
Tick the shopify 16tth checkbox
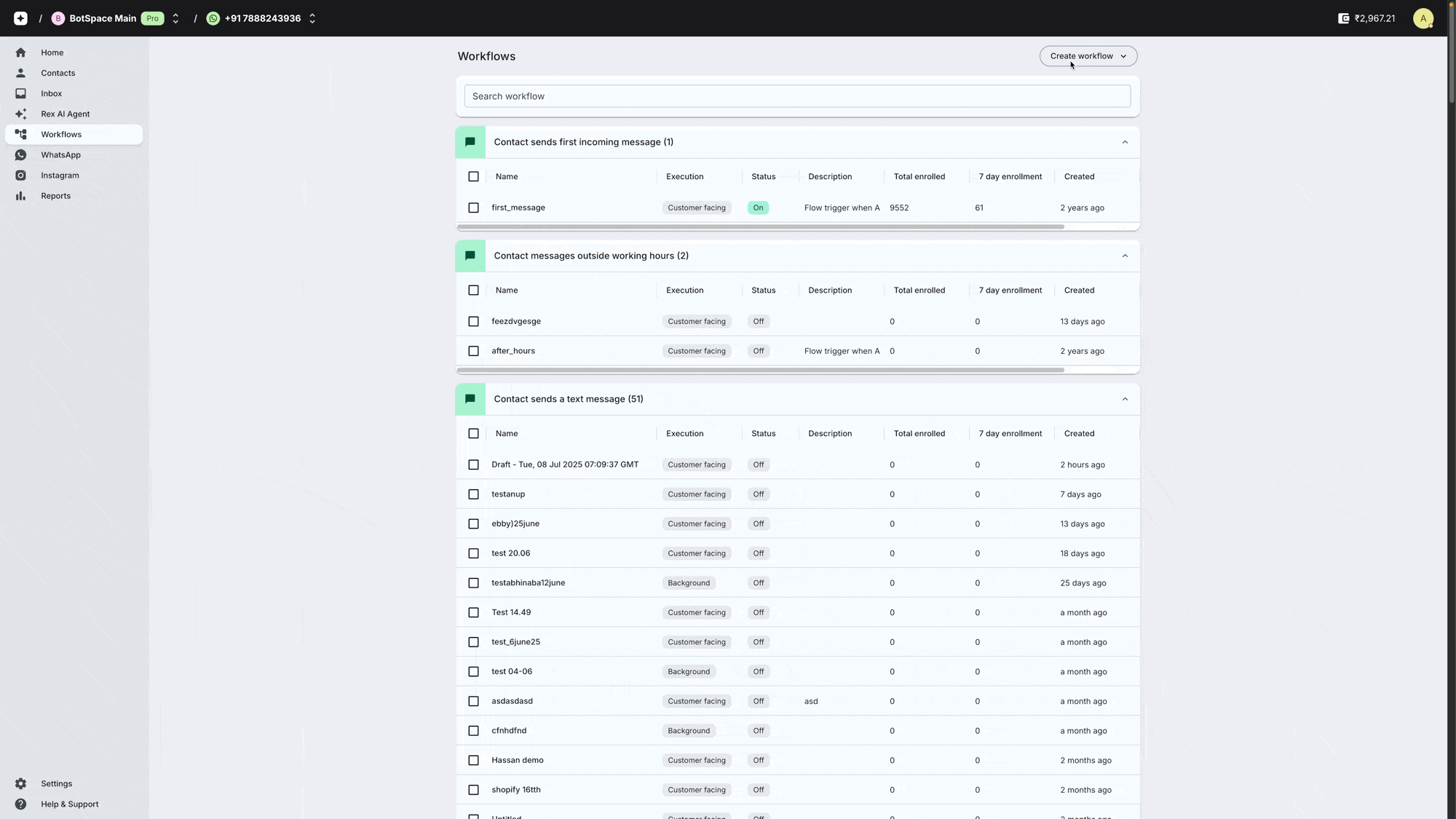pyautogui.click(x=473, y=790)
